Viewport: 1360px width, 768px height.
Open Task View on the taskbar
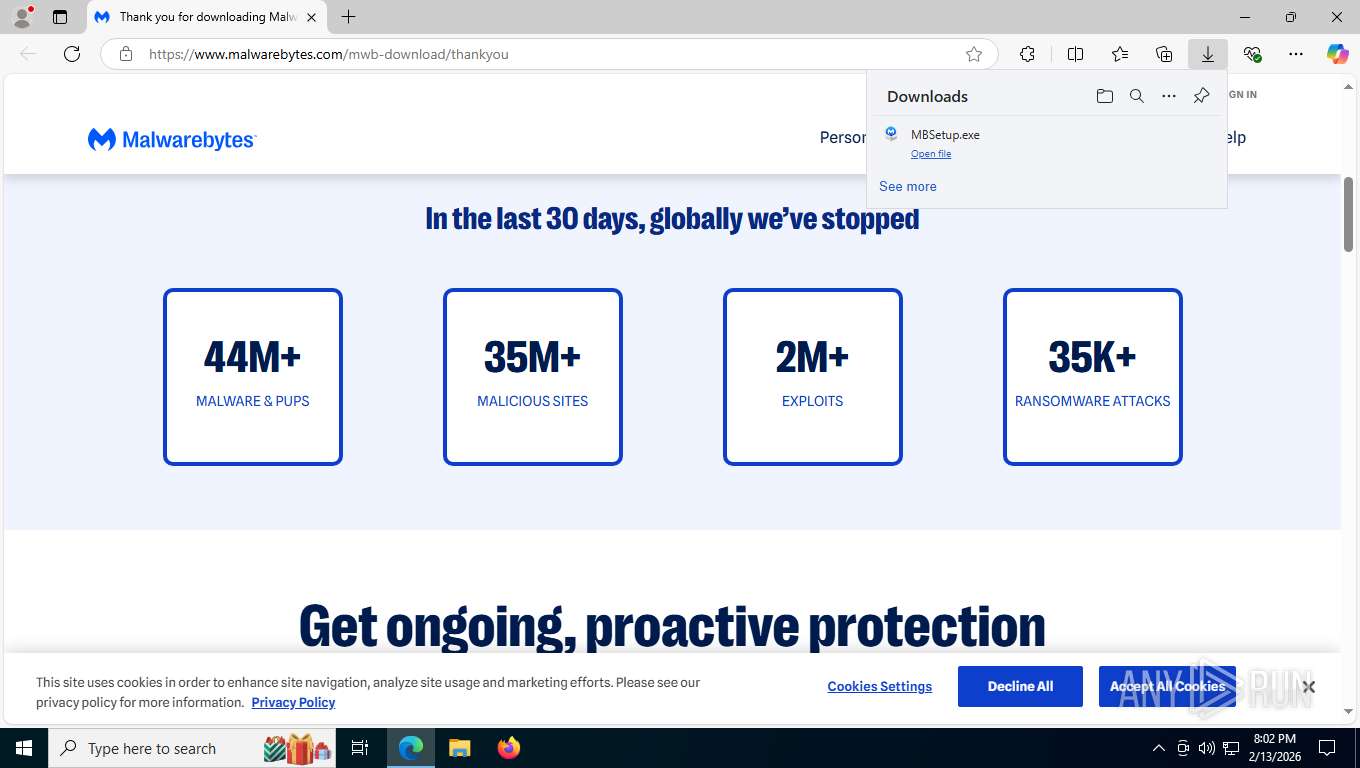pyautogui.click(x=360, y=748)
